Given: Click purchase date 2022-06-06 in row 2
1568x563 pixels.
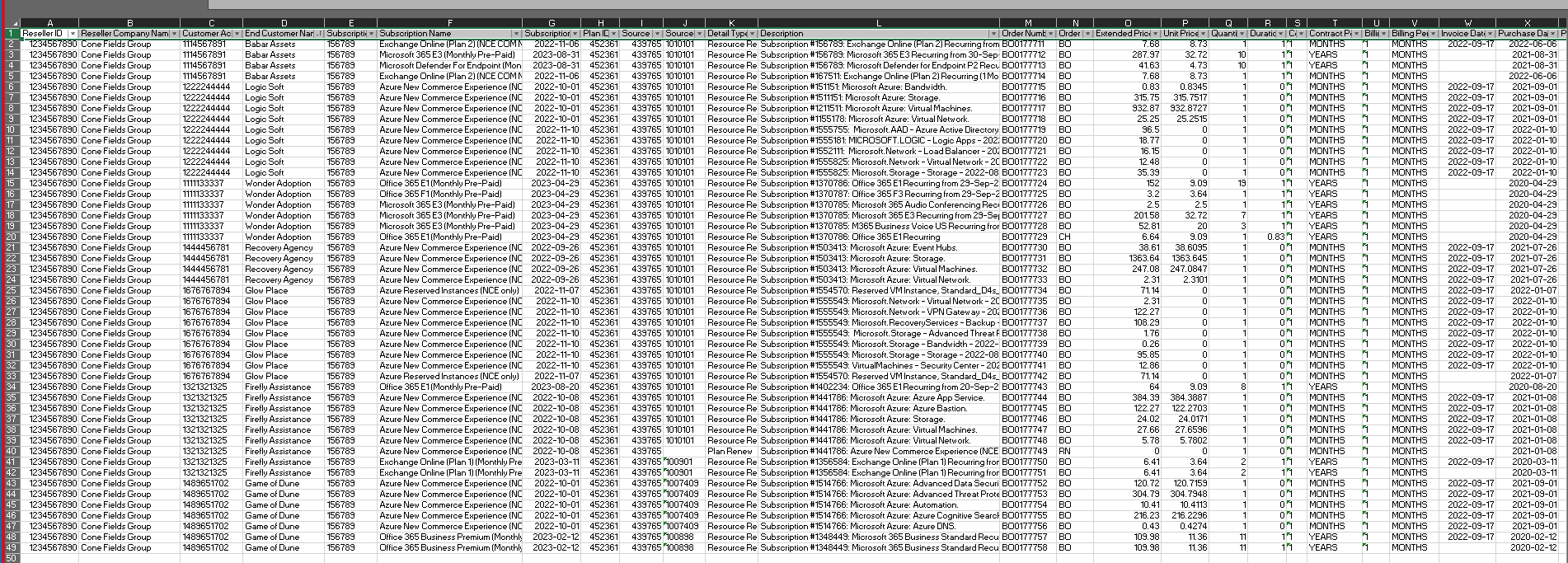Looking at the screenshot, I should point(1527,44).
